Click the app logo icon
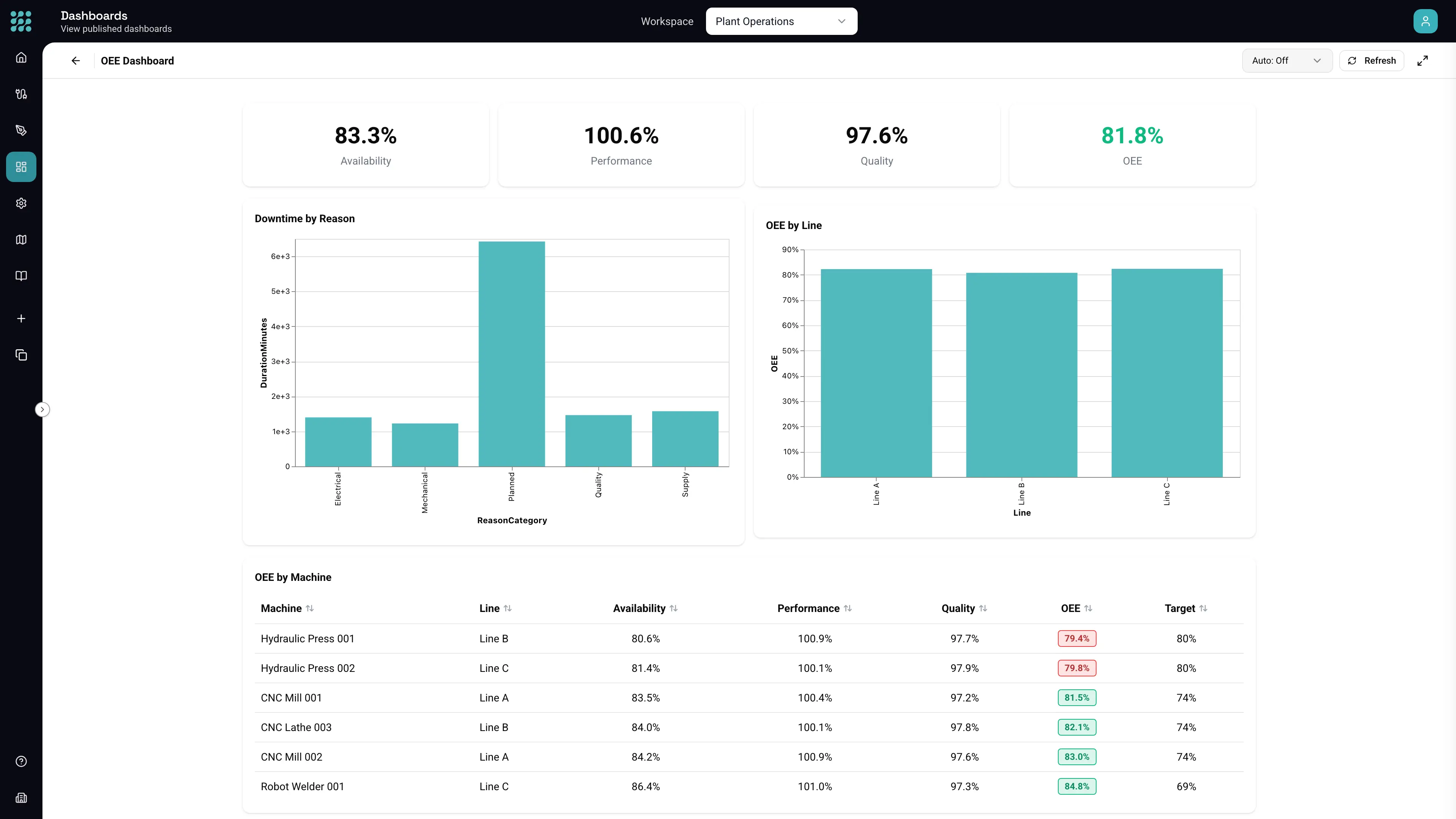Screen dimensions: 1456x819 (x=21, y=21)
